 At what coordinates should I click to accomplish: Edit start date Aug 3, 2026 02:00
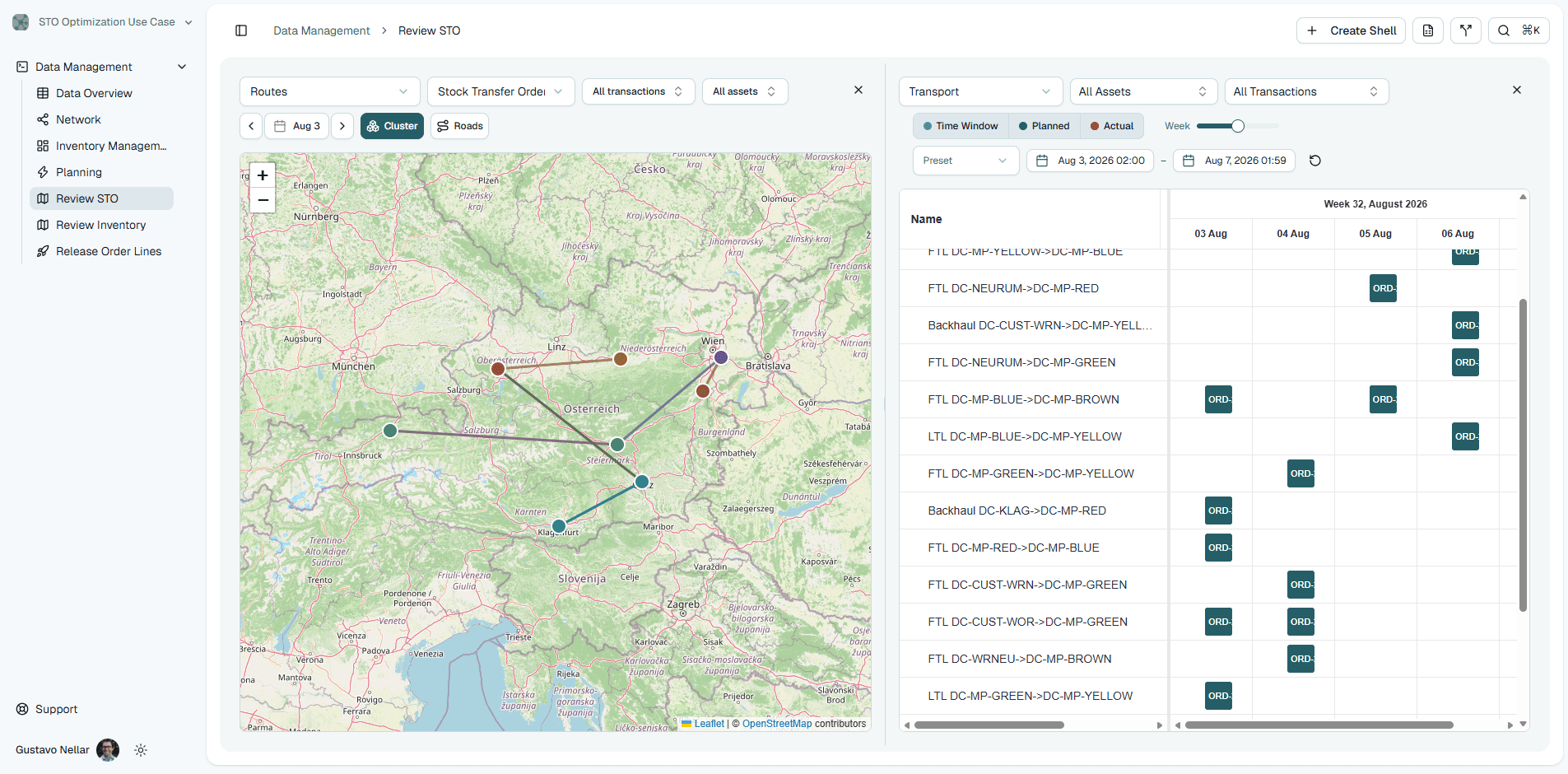click(1091, 161)
